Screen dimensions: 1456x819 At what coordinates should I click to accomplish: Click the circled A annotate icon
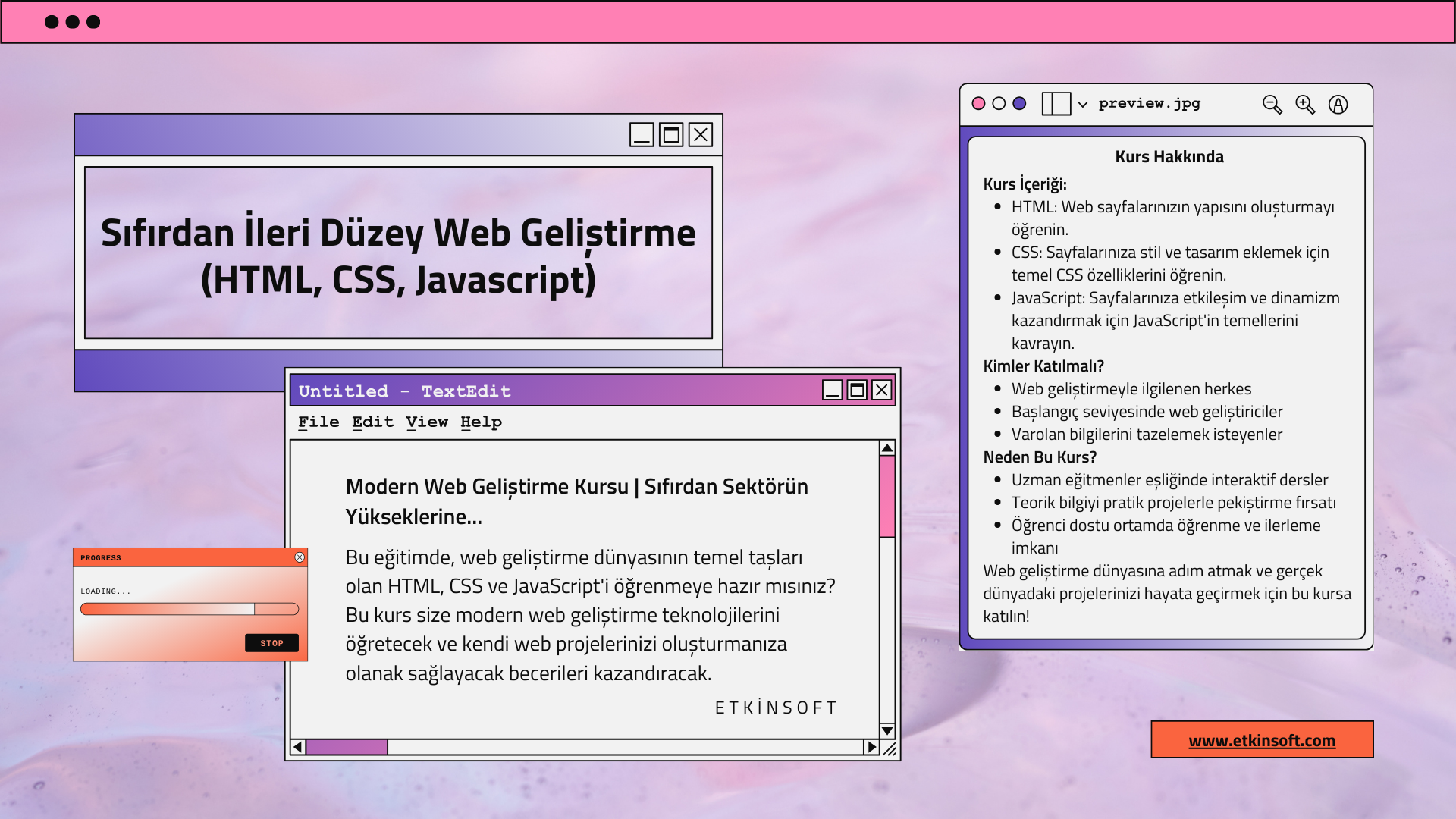tap(1338, 105)
